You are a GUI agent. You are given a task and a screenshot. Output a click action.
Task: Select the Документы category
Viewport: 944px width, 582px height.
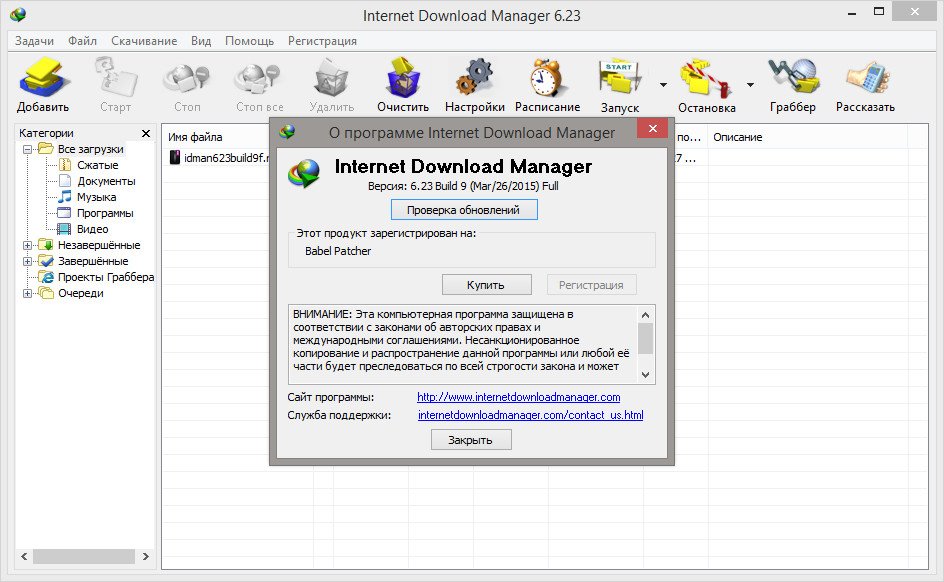tap(106, 181)
